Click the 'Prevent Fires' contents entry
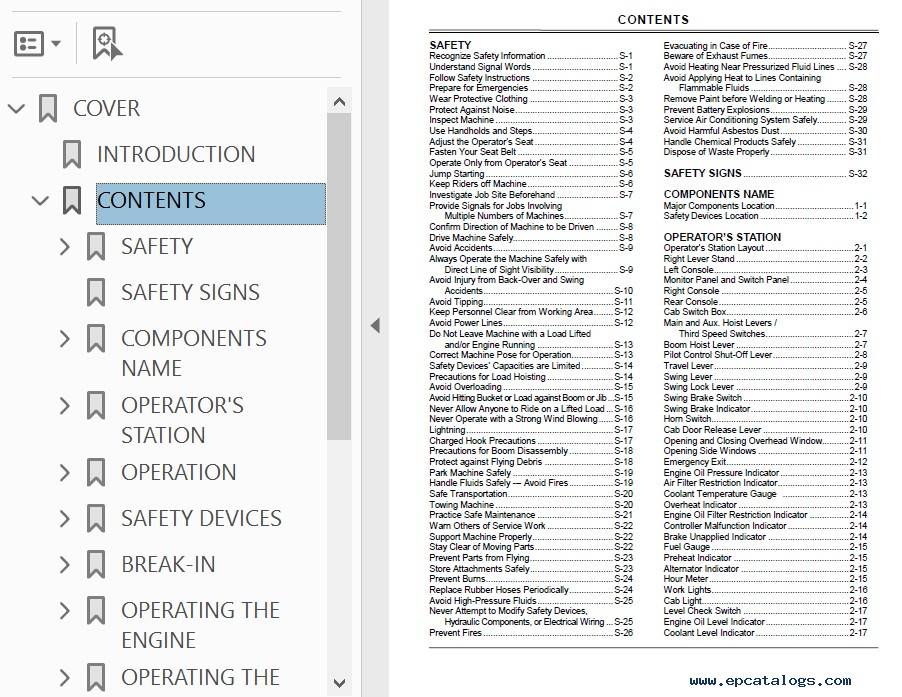 [530, 633]
